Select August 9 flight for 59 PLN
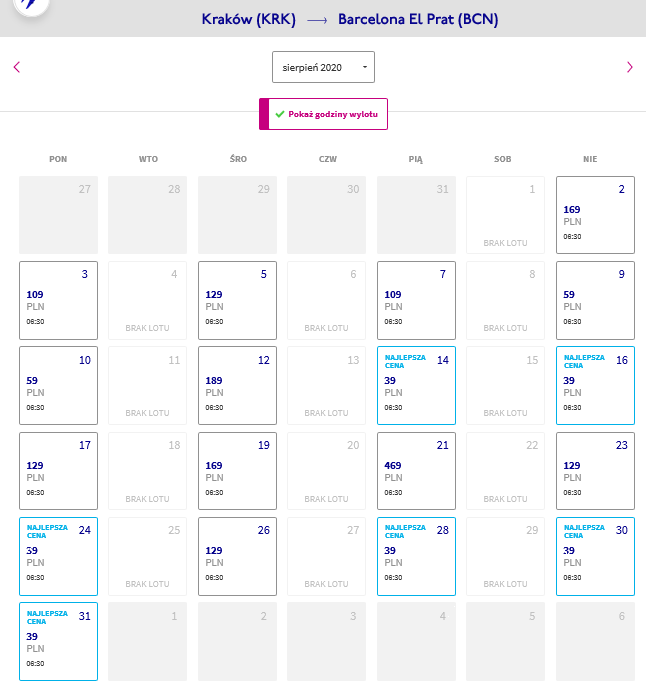Viewport: 646px width, 685px height. click(595, 301)
